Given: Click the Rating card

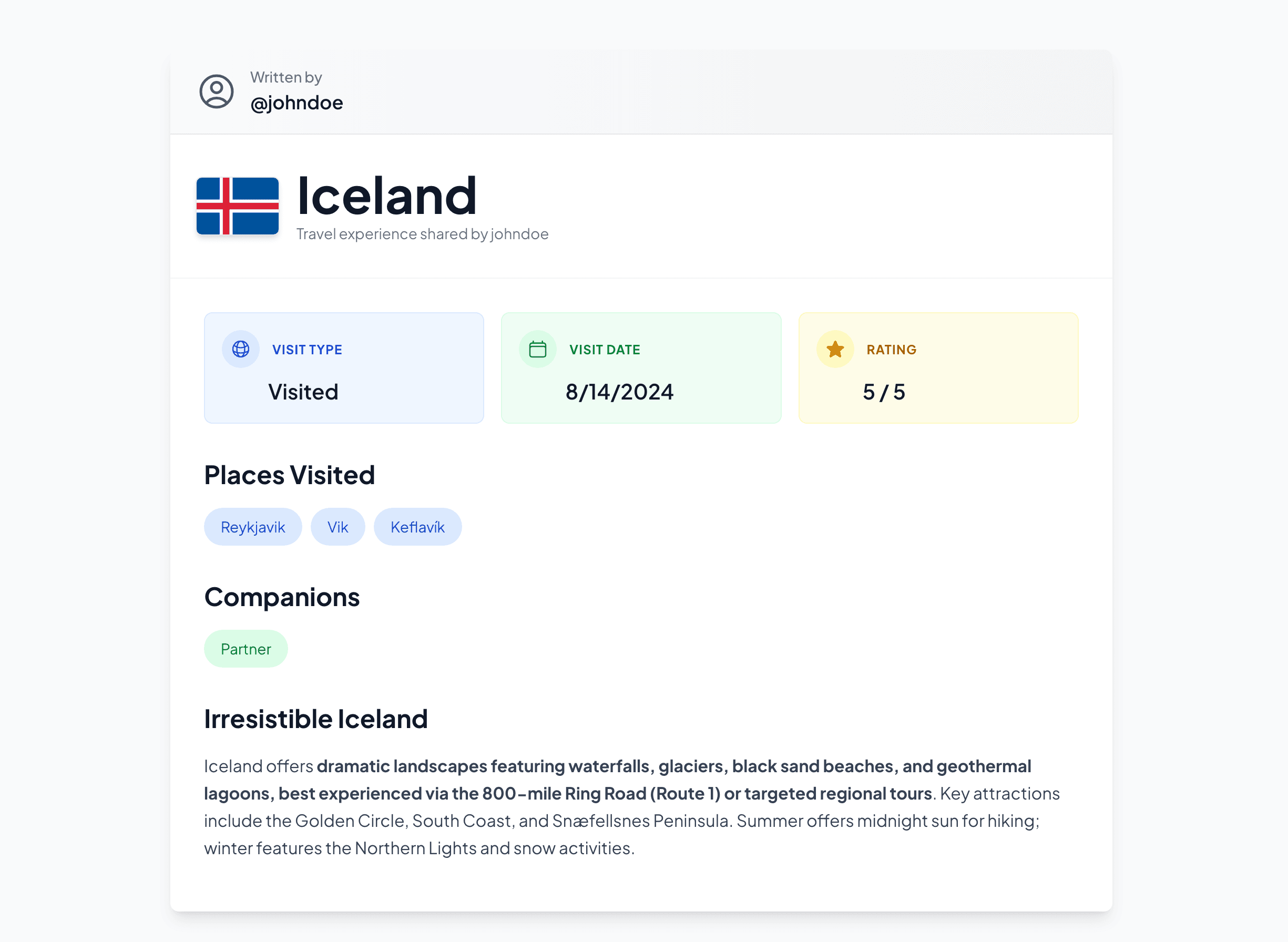Looking at the screenshot, I should (x=938, y=368).
